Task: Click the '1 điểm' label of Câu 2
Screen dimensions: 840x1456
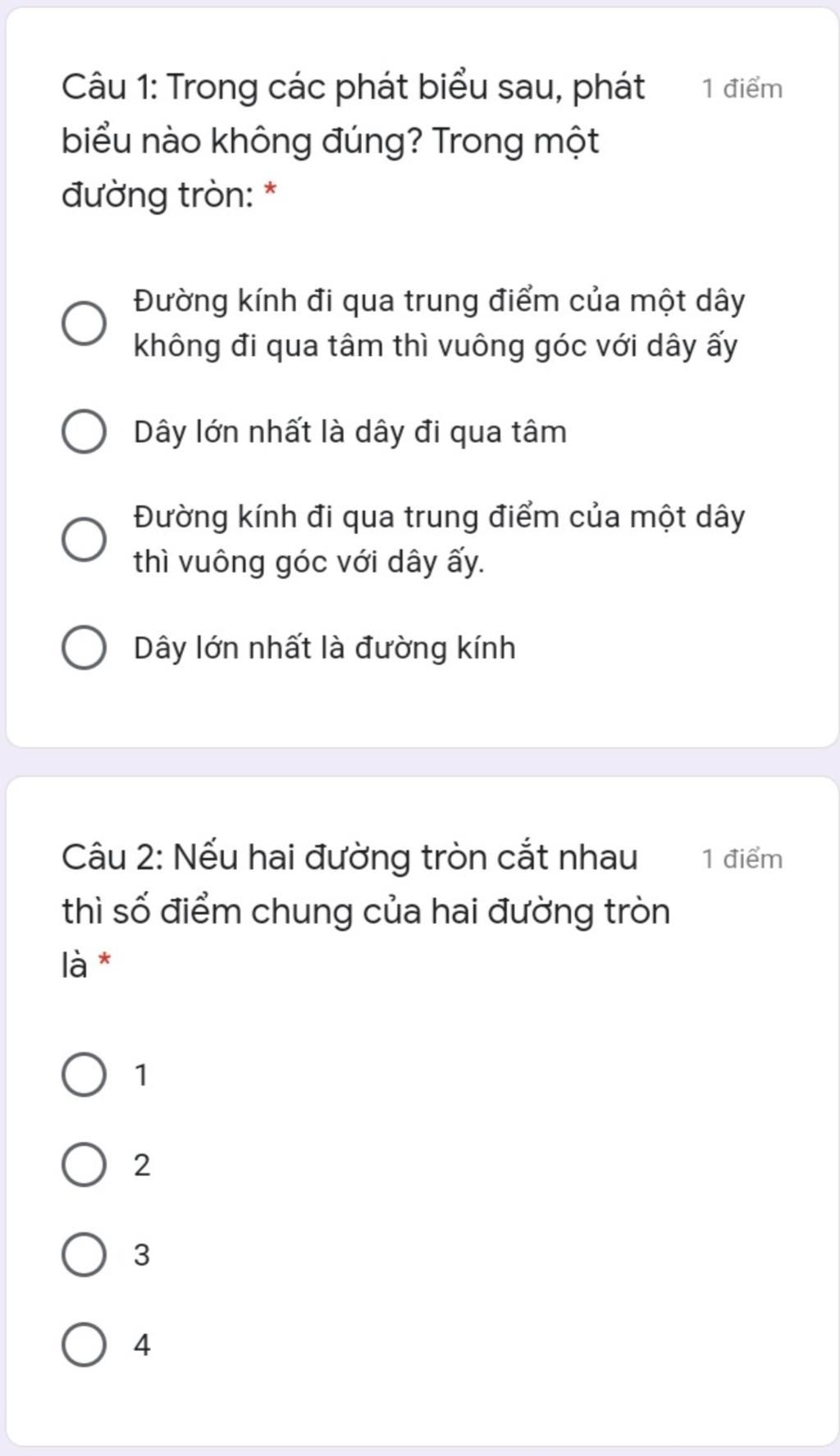Action: (x=742, y=859)
